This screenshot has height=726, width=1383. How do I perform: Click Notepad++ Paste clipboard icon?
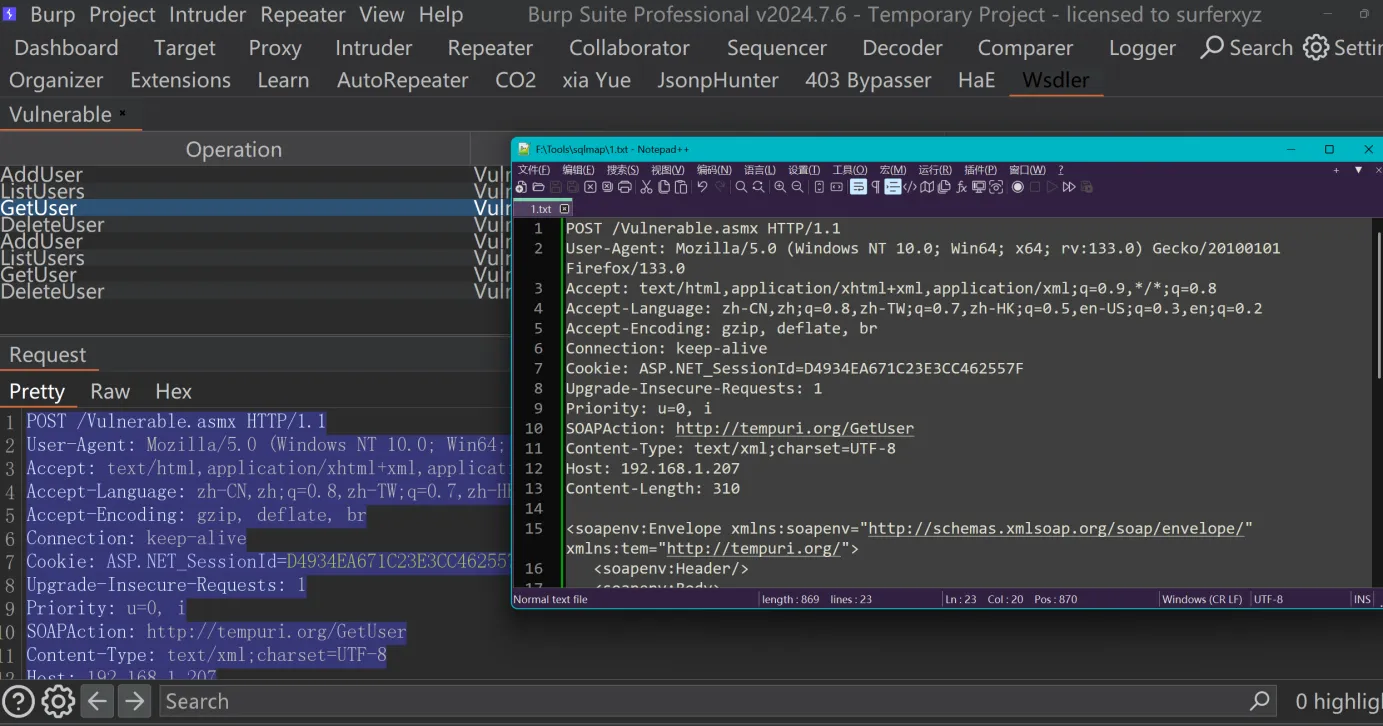coord(680,187)
